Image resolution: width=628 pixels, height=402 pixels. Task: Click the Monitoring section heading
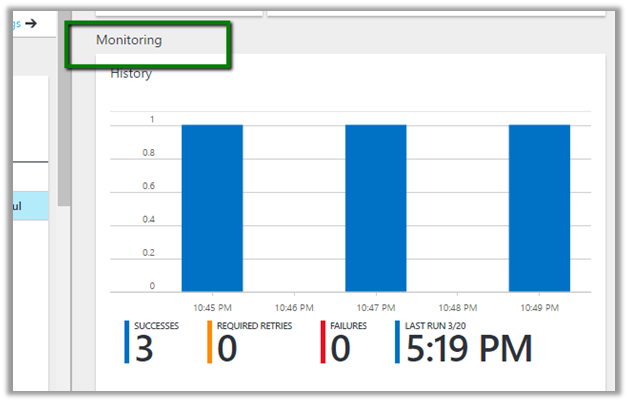coord(129,40)
